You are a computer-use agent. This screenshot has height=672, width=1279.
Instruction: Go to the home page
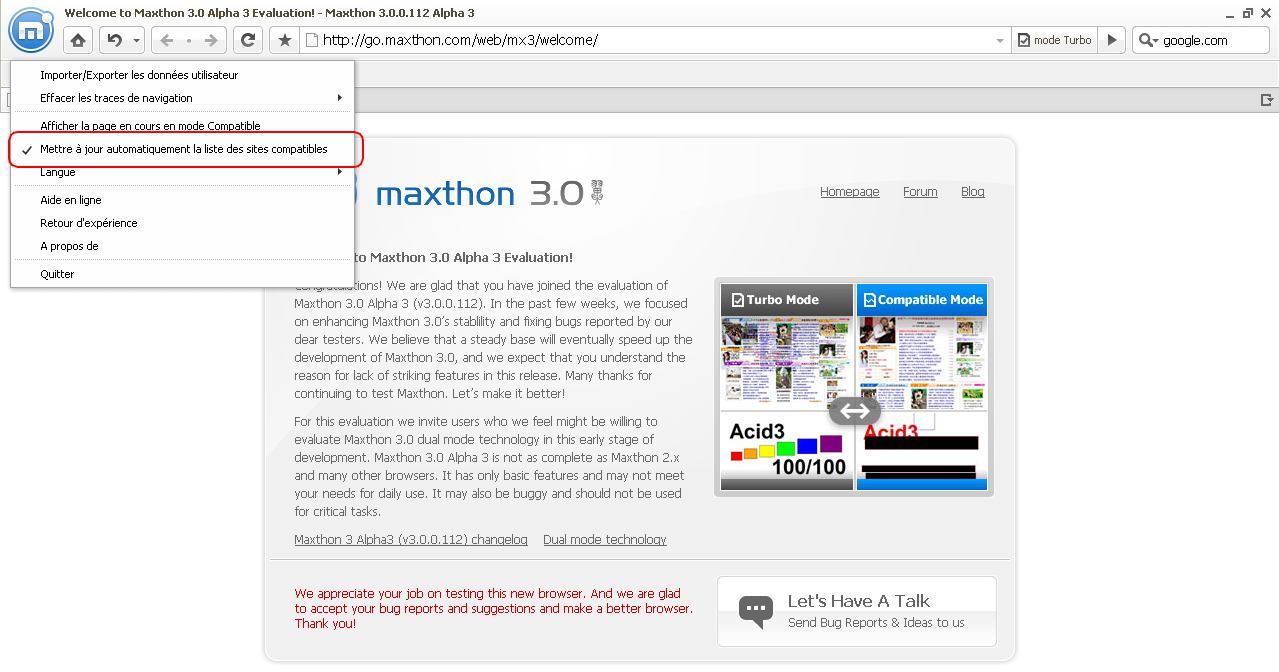click(78, 40)
